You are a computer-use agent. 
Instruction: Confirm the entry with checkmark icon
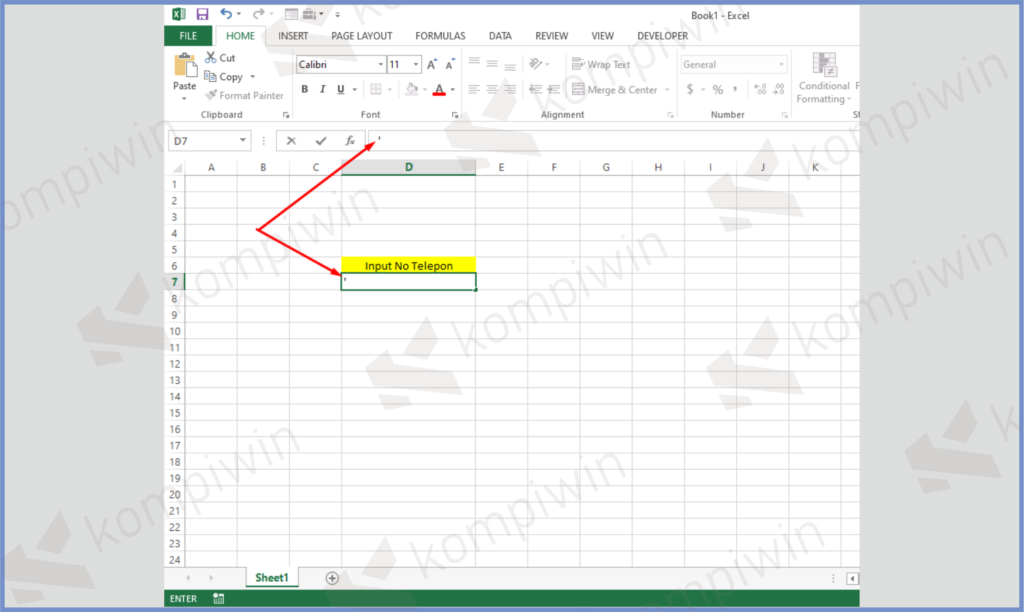[320, 141]
